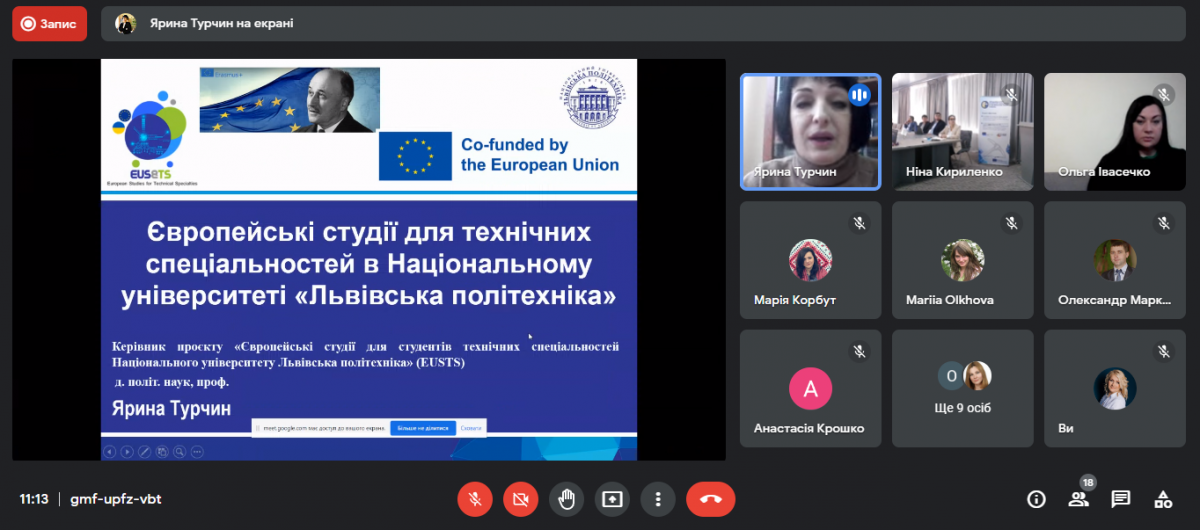Click presenter name Ярина Турчин on slide

tap(172, 409)
